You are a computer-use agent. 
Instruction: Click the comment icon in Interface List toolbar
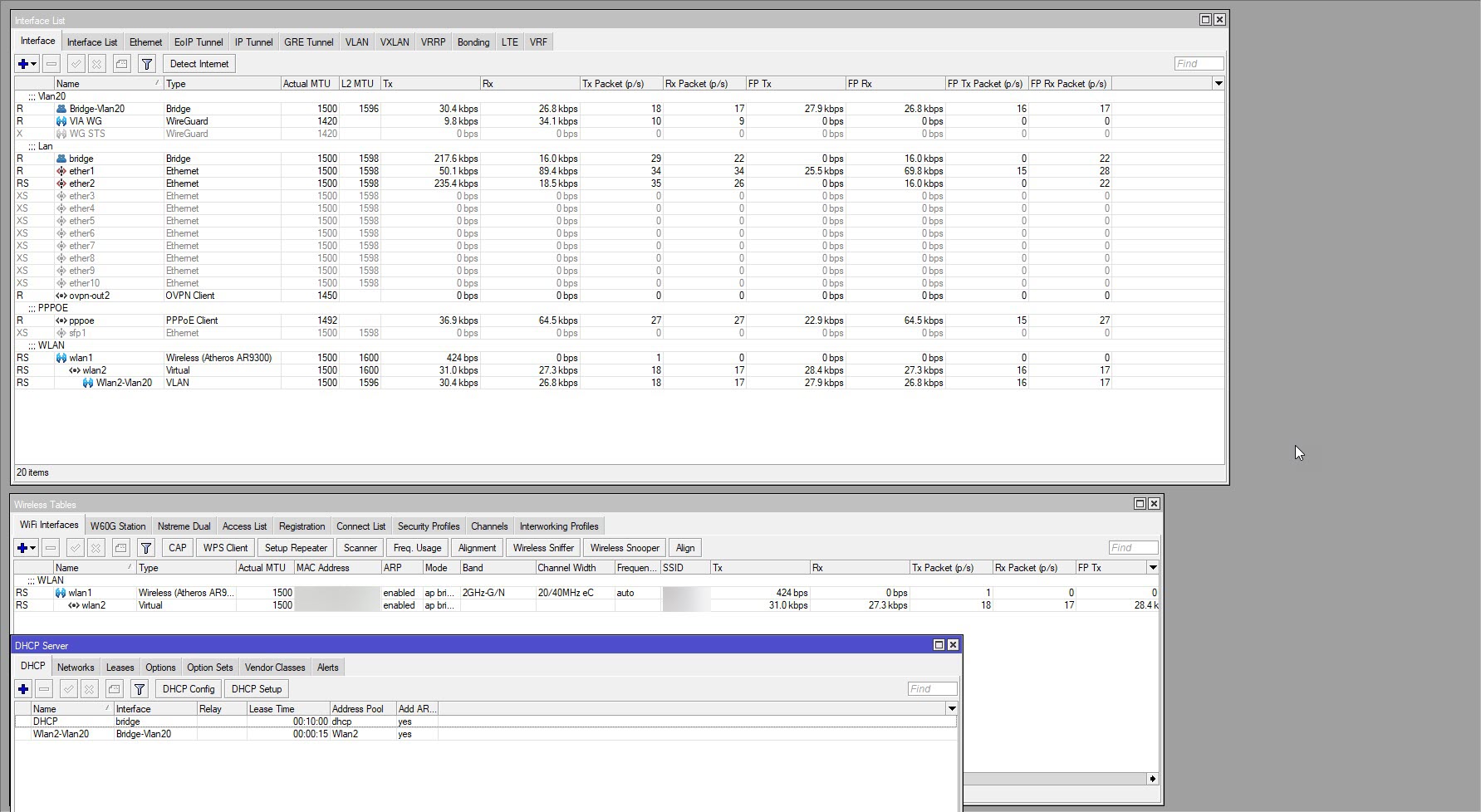tap(122, 64)
